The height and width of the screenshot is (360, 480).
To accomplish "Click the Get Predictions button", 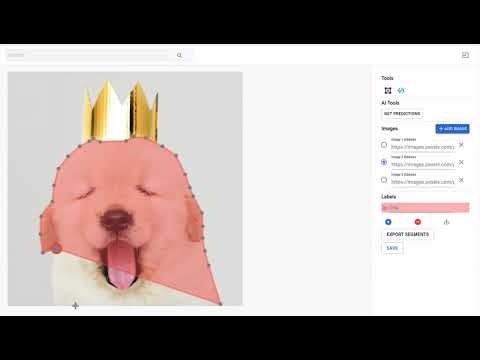I will 402,114.
